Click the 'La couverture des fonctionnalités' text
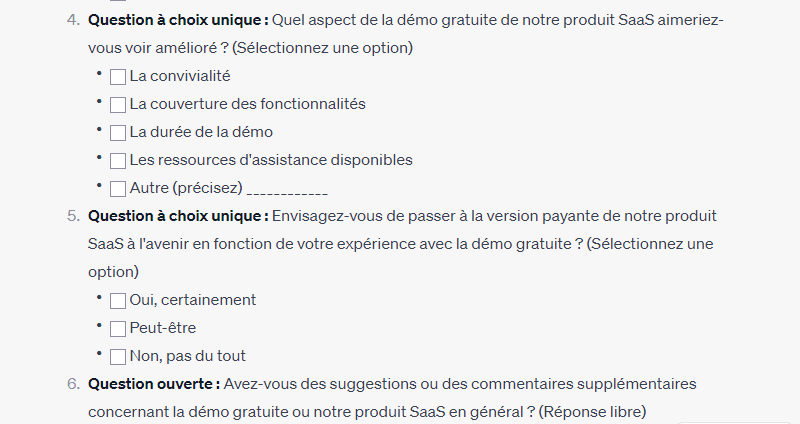Image resolution: width=800 pixels, height=424 pixels. [x=247, y=104]
